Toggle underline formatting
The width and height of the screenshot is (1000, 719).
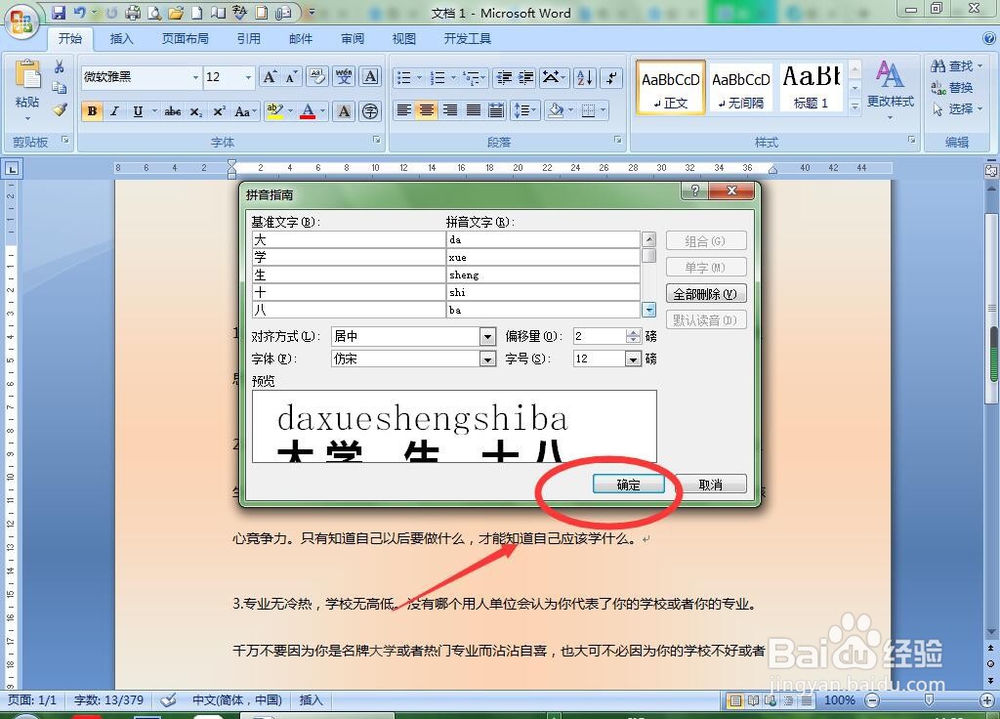point(138,111)
